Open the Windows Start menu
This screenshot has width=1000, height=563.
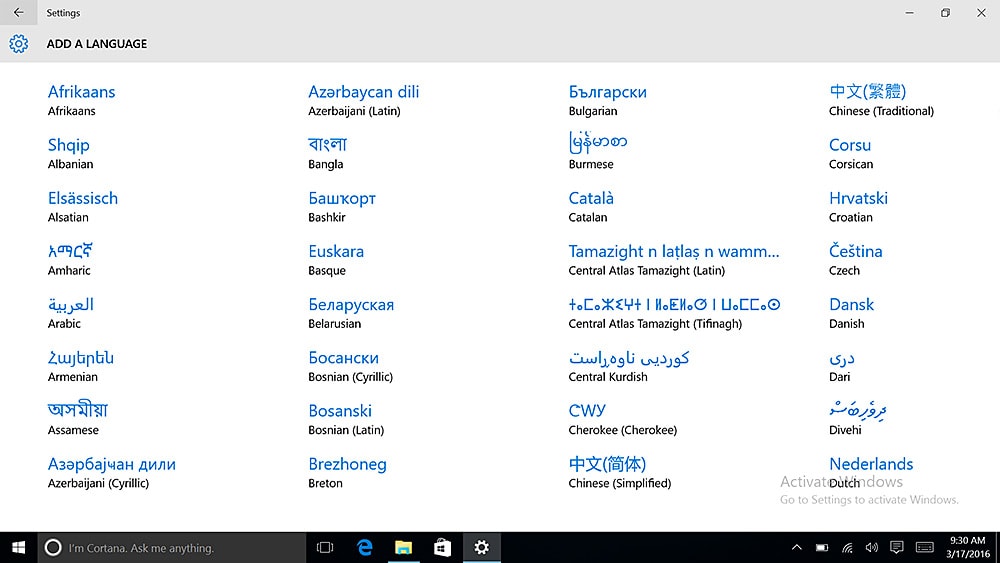click(x=18, y=547)
